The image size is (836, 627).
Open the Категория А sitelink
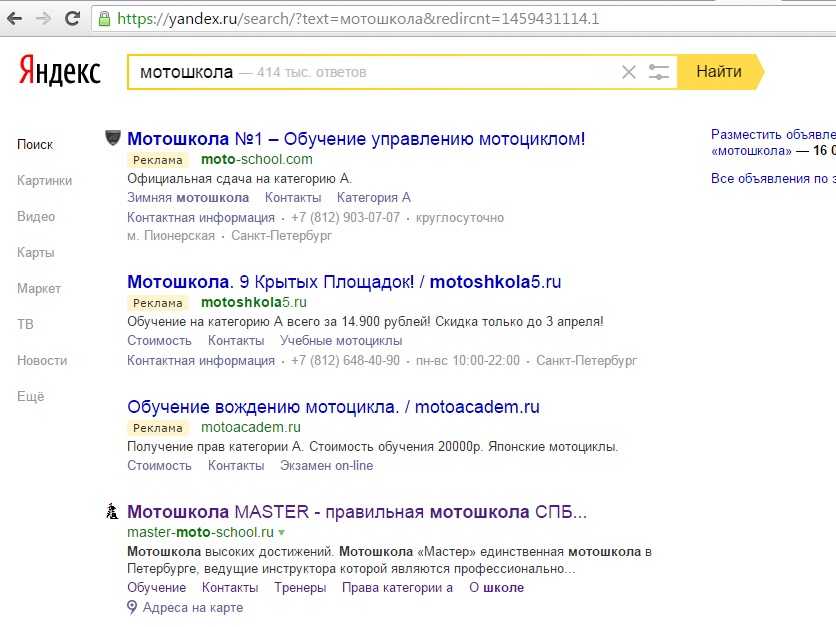point(374,198)
